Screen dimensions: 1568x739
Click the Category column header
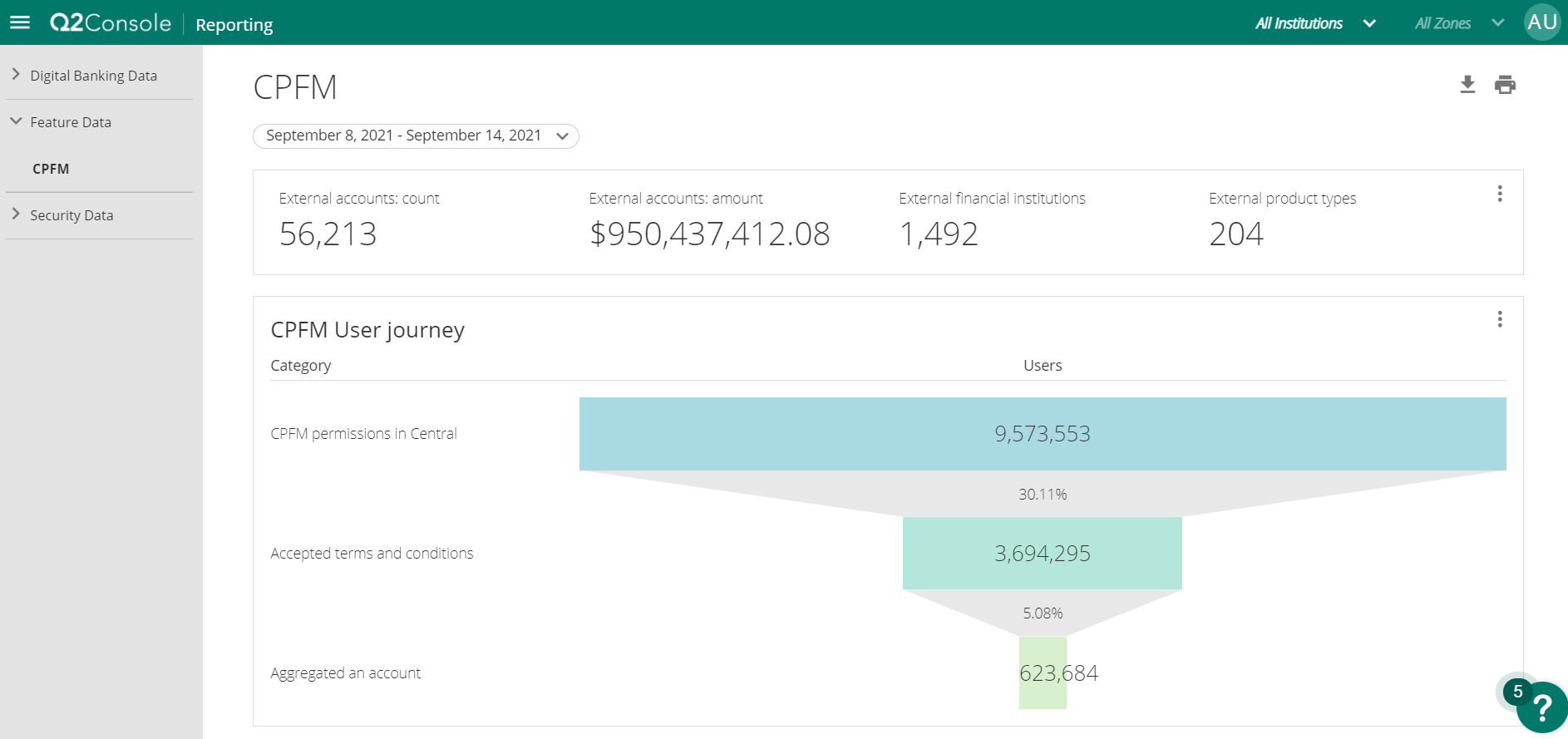301,366
